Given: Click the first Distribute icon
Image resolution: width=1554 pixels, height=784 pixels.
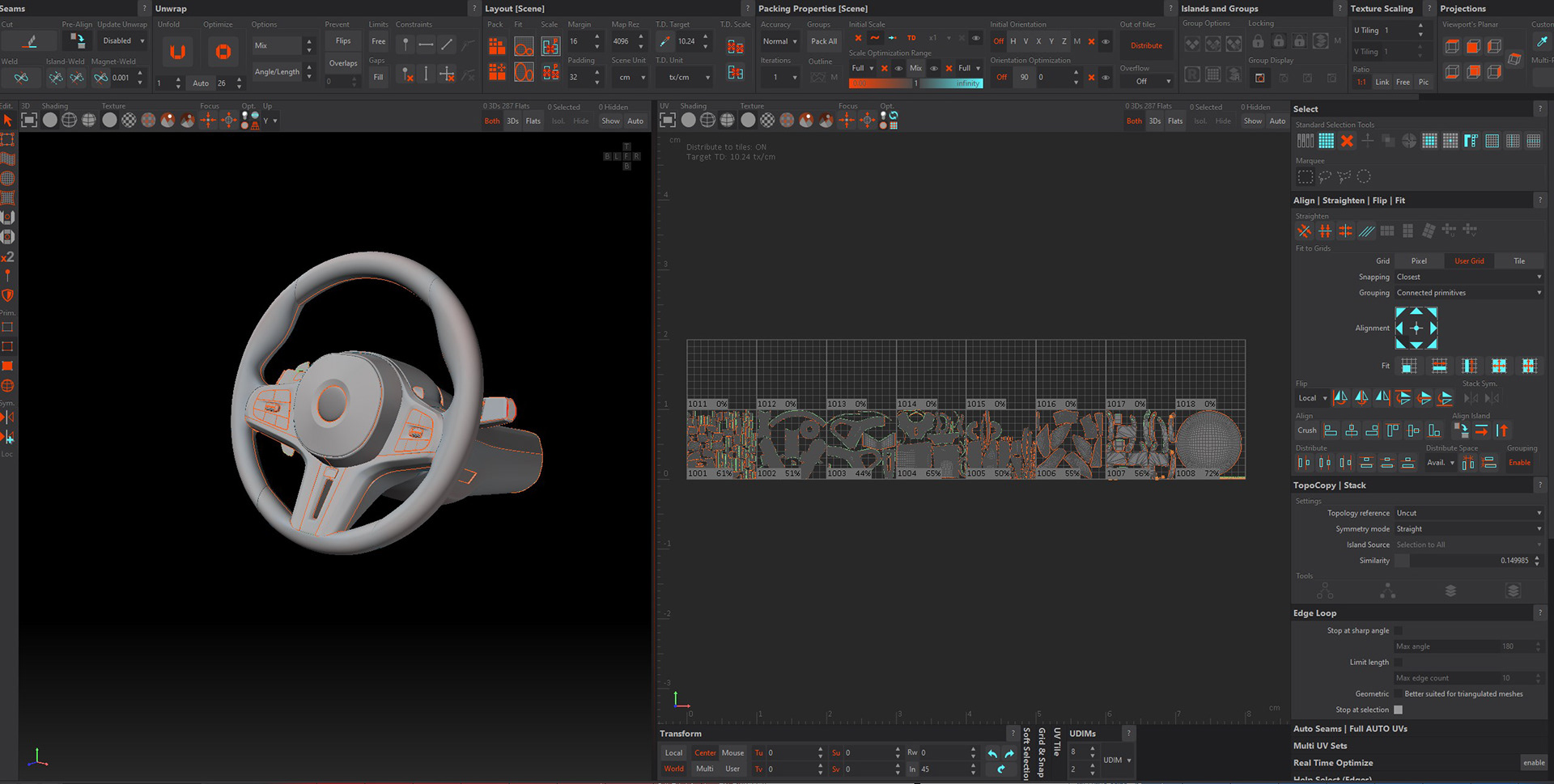Looking at the screenshot, I should coord(1304,463).
